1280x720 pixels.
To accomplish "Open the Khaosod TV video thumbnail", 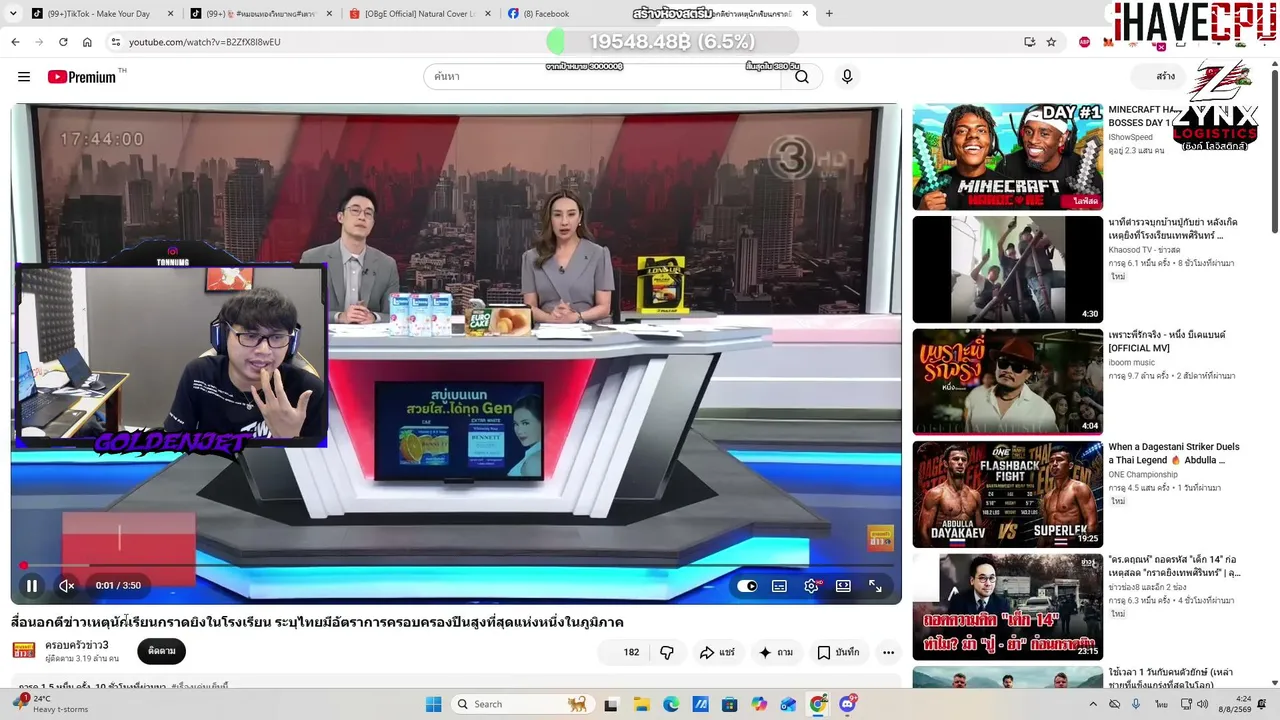I will tap(1007, 269).
